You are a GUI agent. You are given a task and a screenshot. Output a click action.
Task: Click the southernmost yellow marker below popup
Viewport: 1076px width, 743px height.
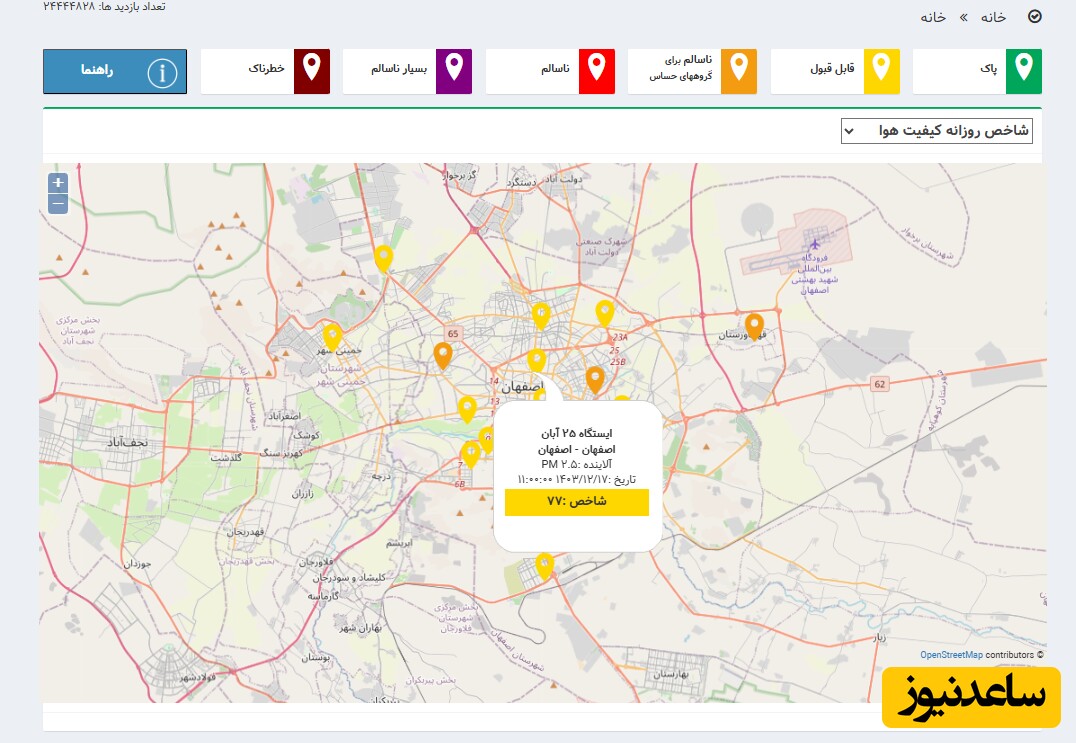pos(544,566)
